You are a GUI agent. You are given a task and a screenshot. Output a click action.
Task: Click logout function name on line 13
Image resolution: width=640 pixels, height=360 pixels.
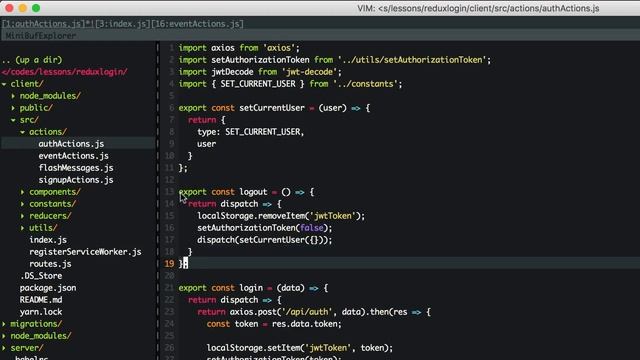click(x=253, y=192)
